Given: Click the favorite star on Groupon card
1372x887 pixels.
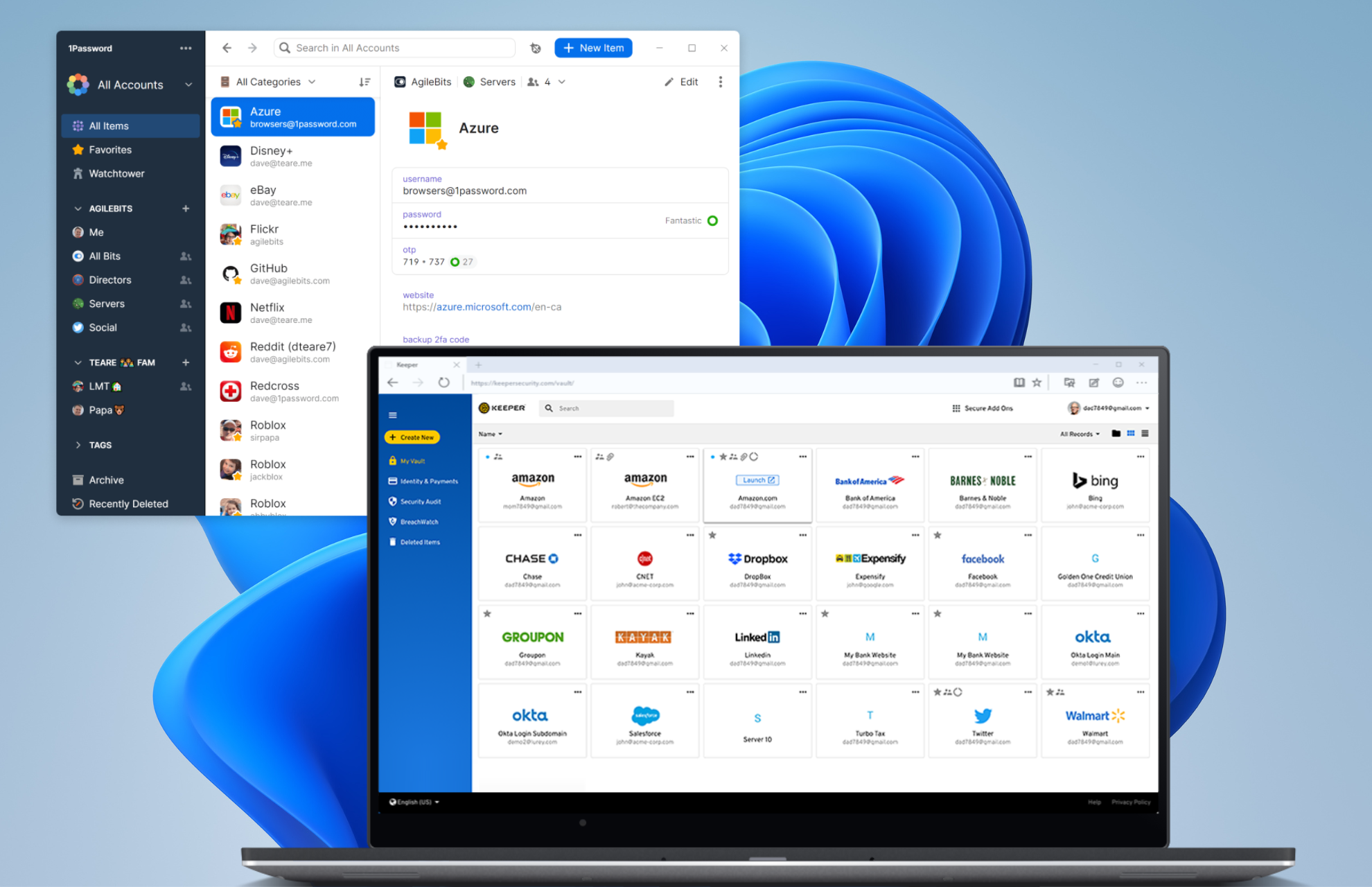Looking at the screenshot, I should (x=487, y=613).
